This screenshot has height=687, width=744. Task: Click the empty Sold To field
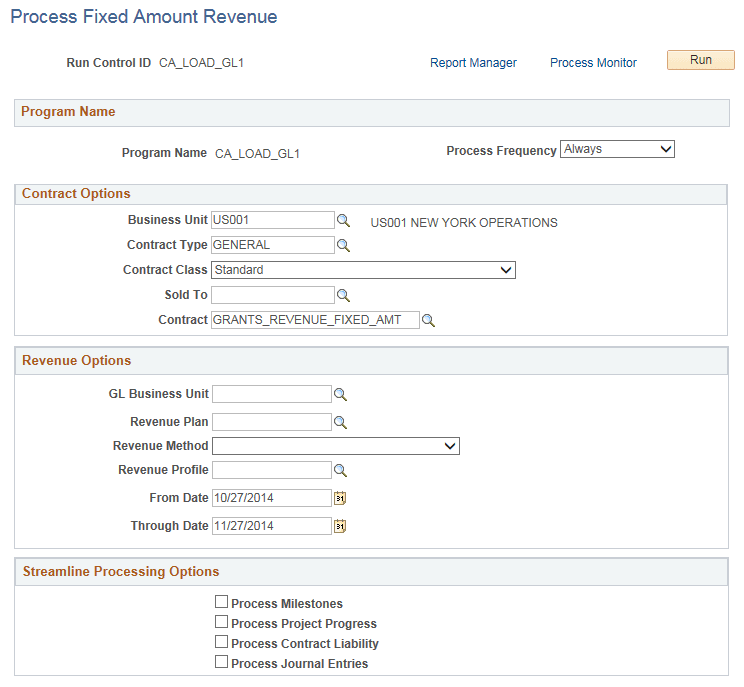pyautogui.click(x=273, y=295)
